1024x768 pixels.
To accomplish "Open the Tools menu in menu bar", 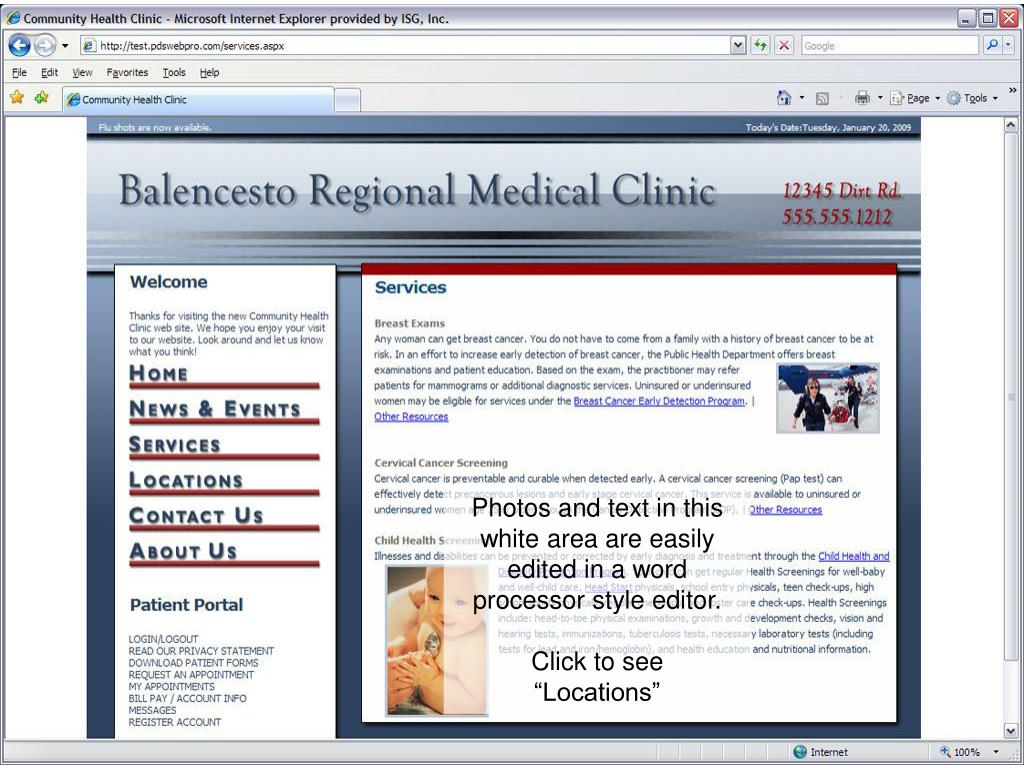I will [x=174, y=72].
